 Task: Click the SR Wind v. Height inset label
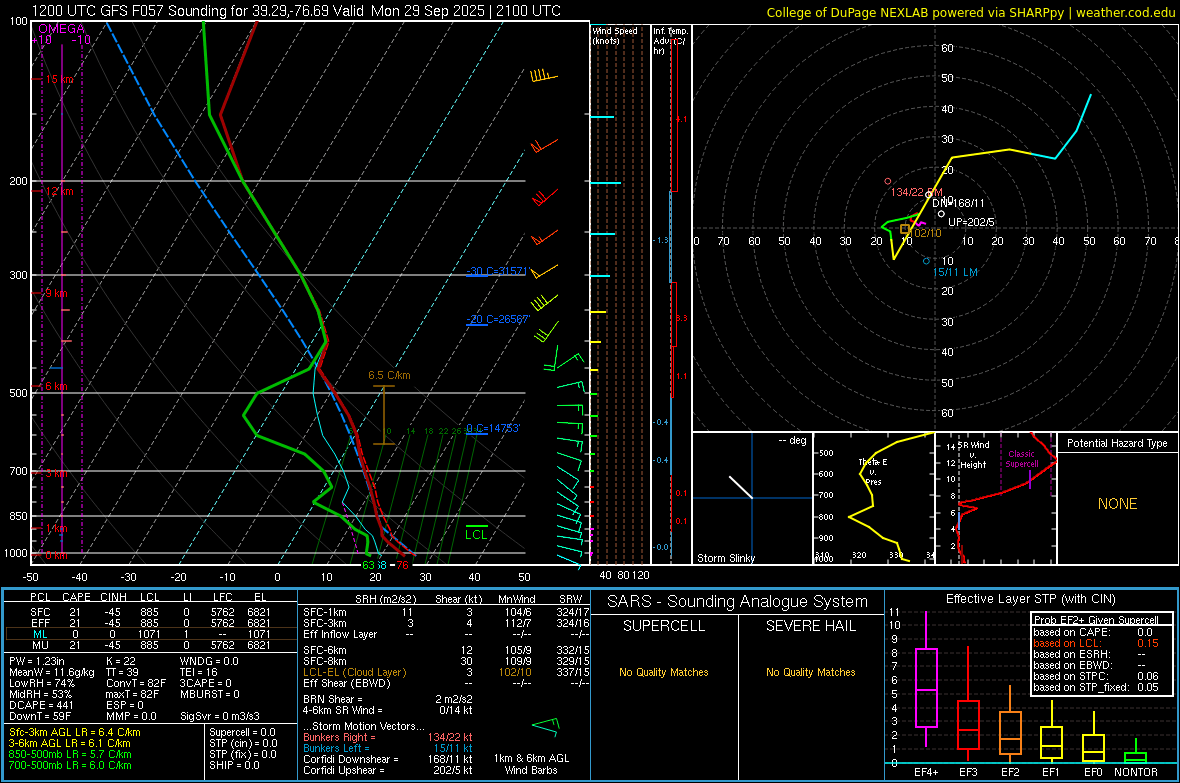click(973, 455)
